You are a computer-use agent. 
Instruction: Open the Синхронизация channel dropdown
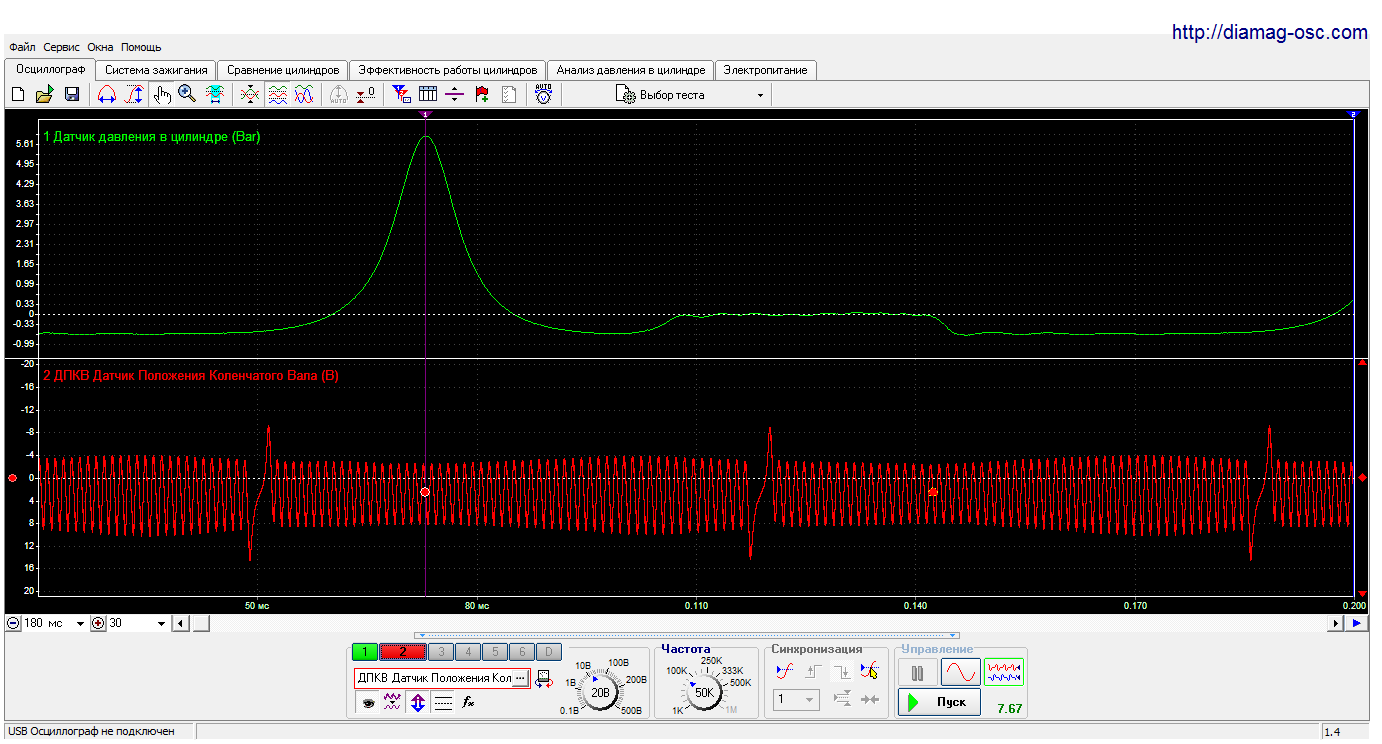pos(796,700)
